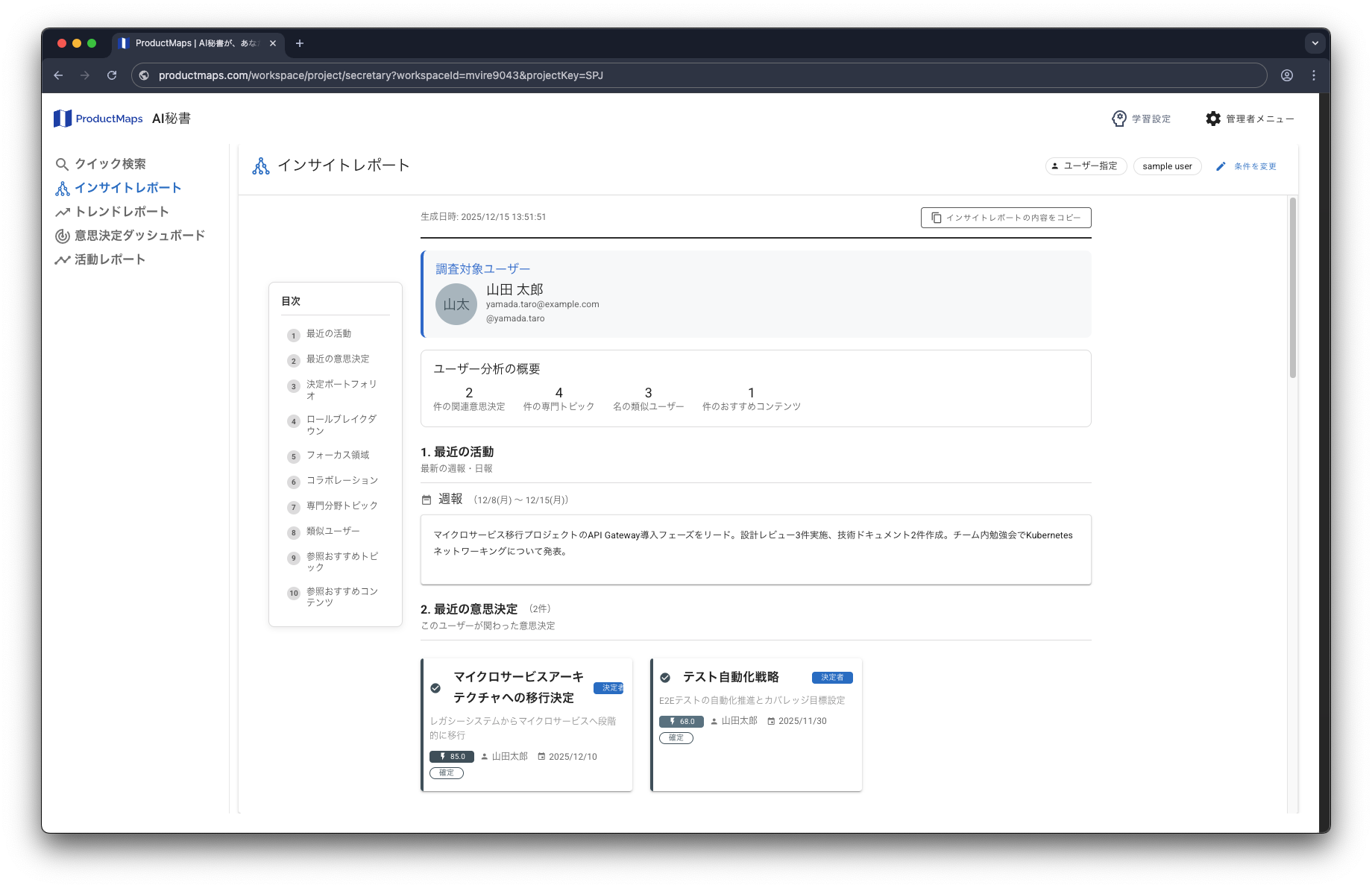Click the ProductMaps logo icon
Screen dimensions: 1372x888
point(63,118)
